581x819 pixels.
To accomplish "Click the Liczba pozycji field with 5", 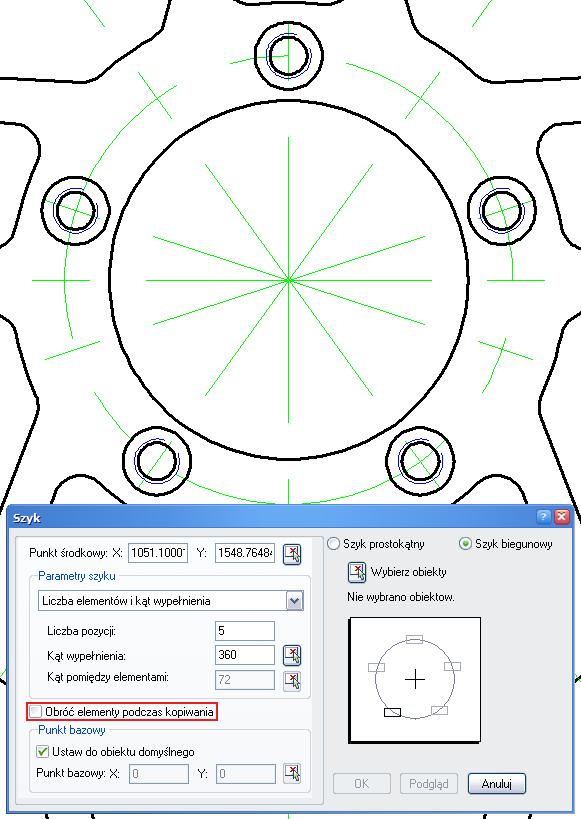I will point(245,631).
